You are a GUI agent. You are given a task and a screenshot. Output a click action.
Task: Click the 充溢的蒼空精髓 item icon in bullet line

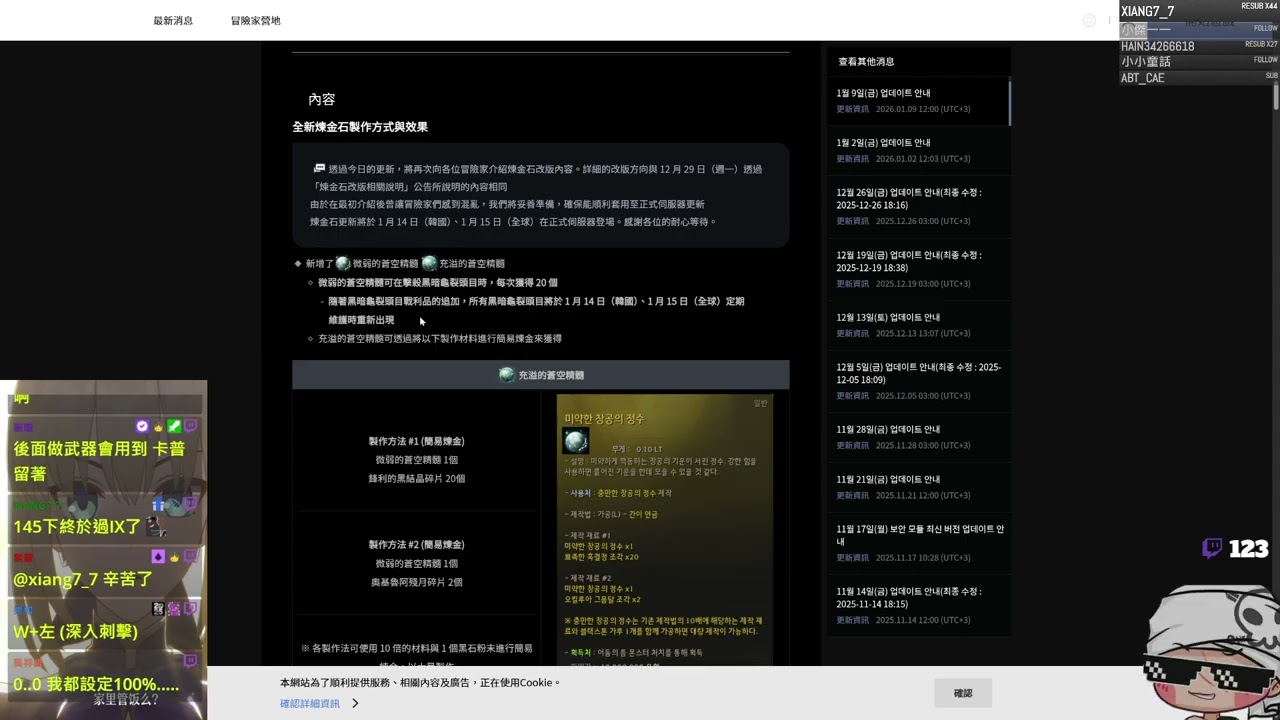pos(429,263)
